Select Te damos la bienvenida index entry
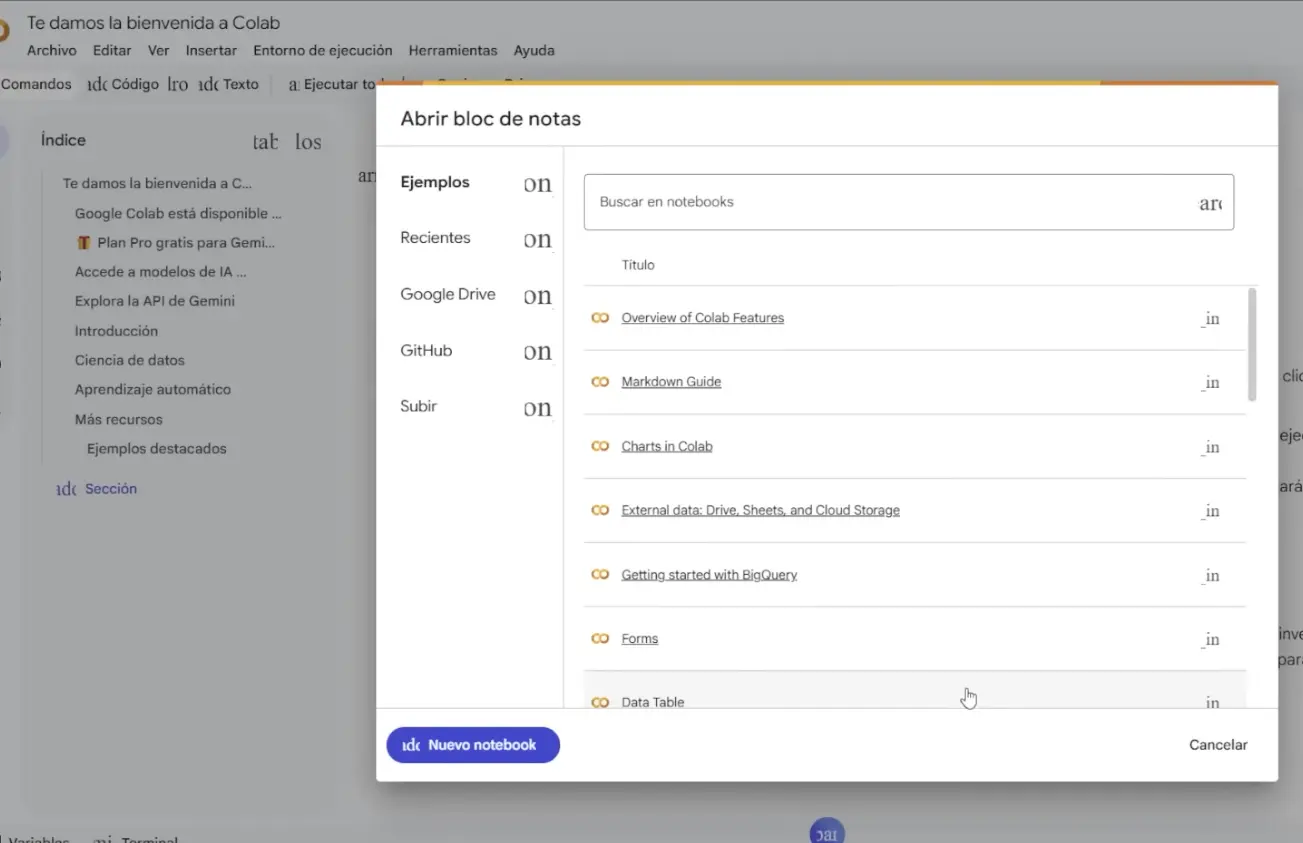Screen dimensions: 1303x843 157,184
